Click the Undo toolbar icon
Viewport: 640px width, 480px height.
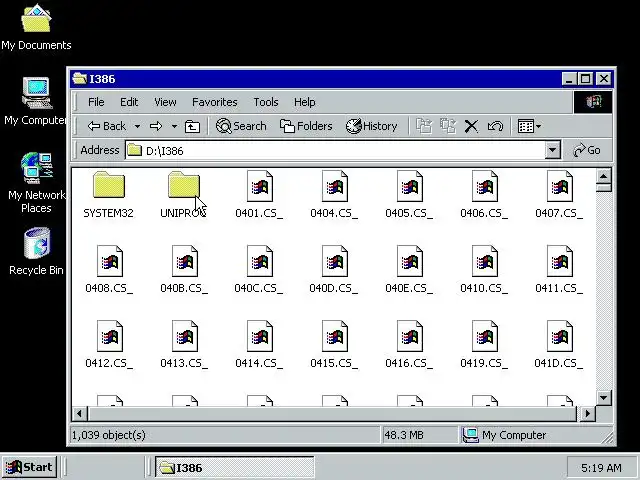pyautogui.click(x=495, y=127)
